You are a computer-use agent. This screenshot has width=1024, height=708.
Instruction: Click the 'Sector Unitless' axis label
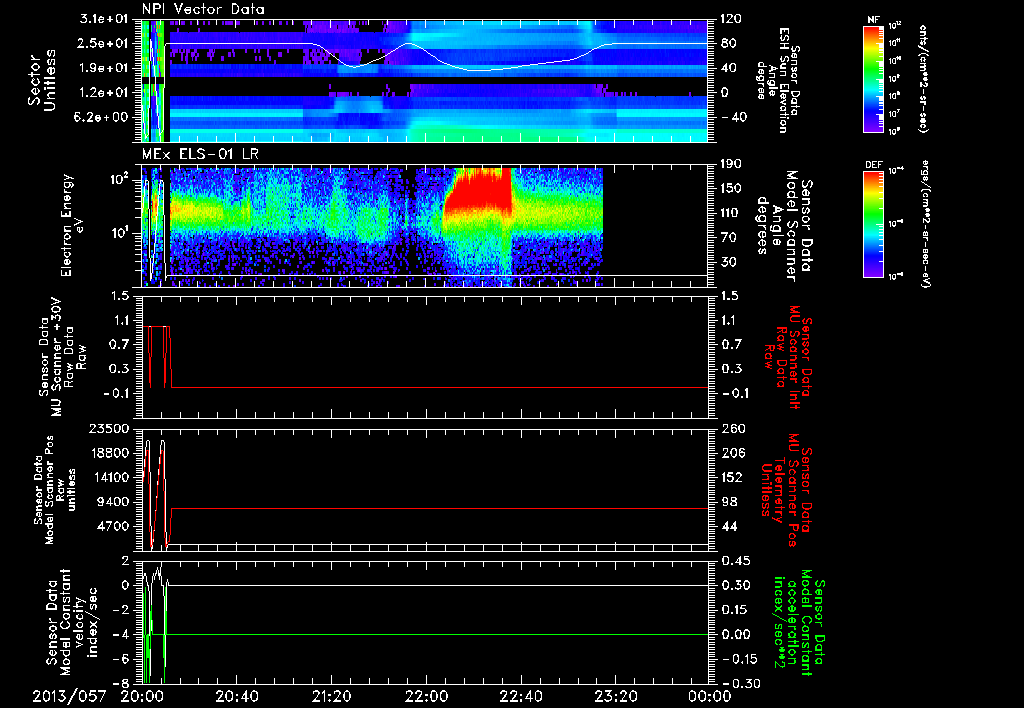coord(40,80)
